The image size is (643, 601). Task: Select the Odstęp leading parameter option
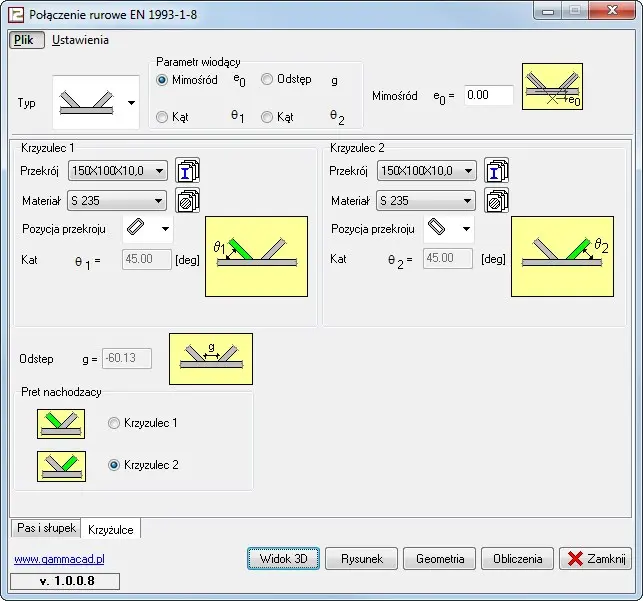[268, 80]
